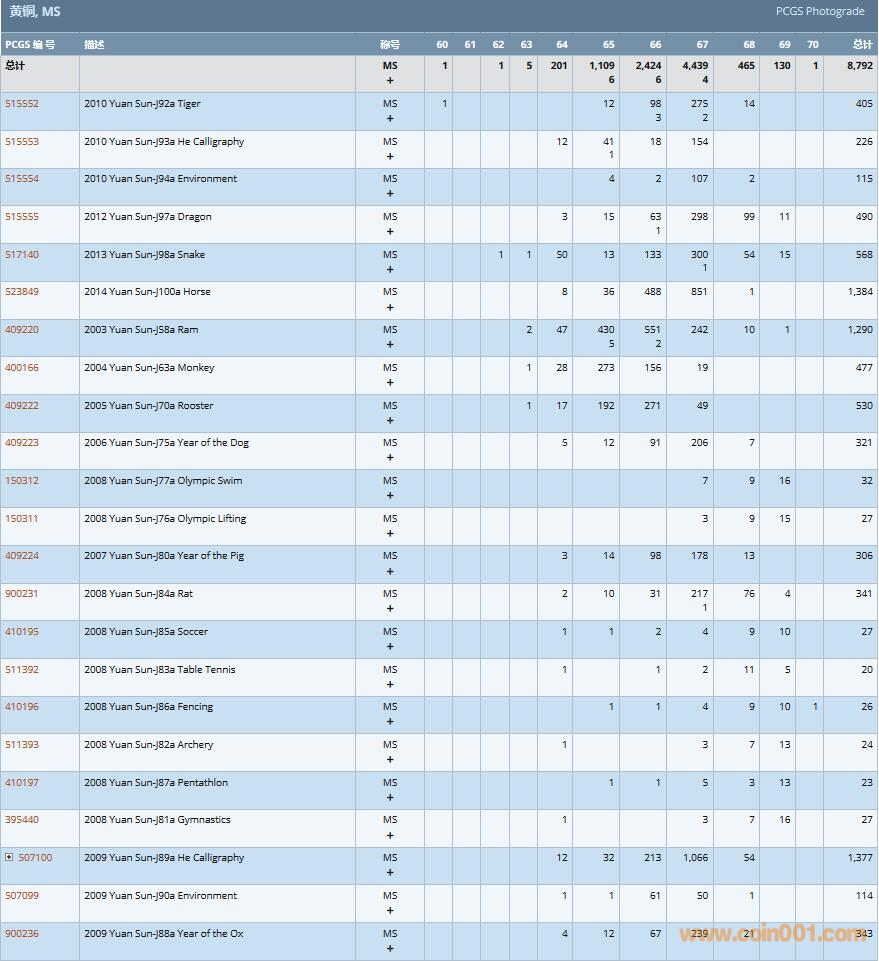Click coin number 517140 Snake link

(x=22, y=255)
